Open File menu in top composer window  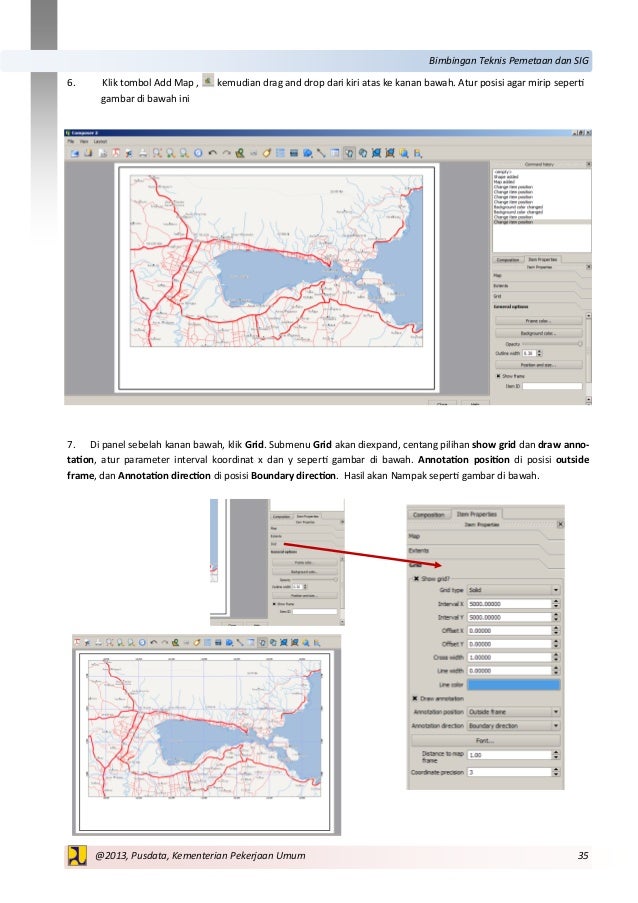coord(71,141)
